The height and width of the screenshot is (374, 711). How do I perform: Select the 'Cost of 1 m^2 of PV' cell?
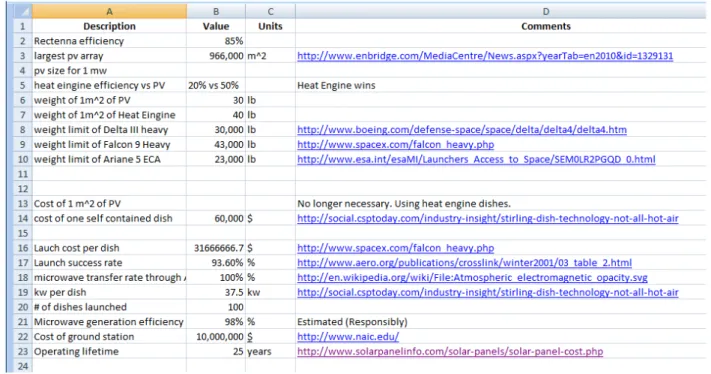[x=109, y=204]
